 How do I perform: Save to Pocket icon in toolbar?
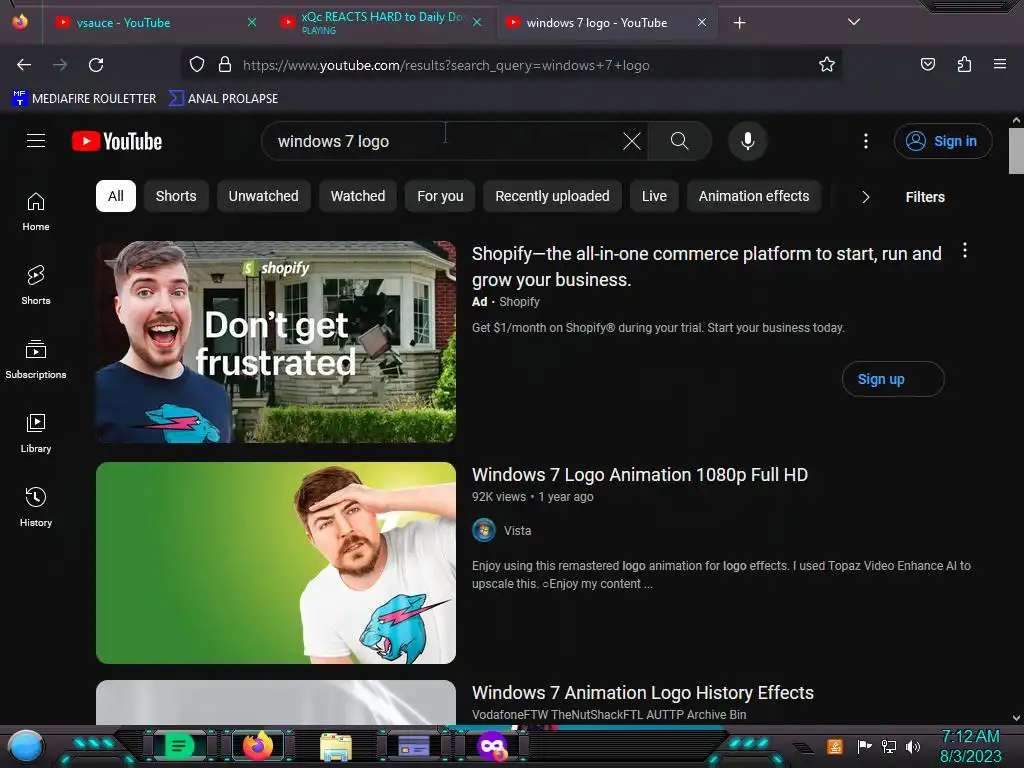pyautogui.click(x=927, y=65)
